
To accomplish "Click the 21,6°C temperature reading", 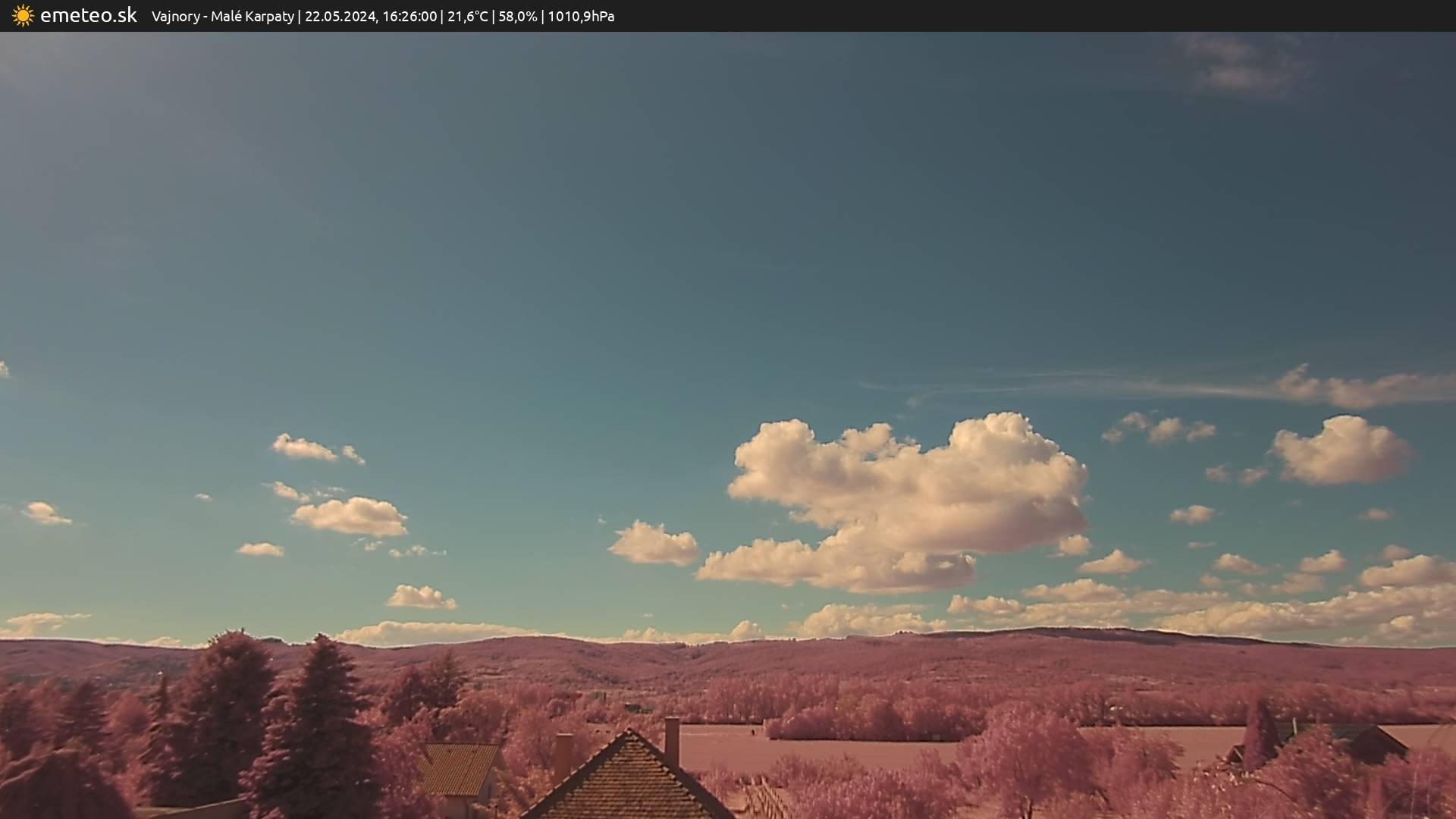I will tap(467, 17).
